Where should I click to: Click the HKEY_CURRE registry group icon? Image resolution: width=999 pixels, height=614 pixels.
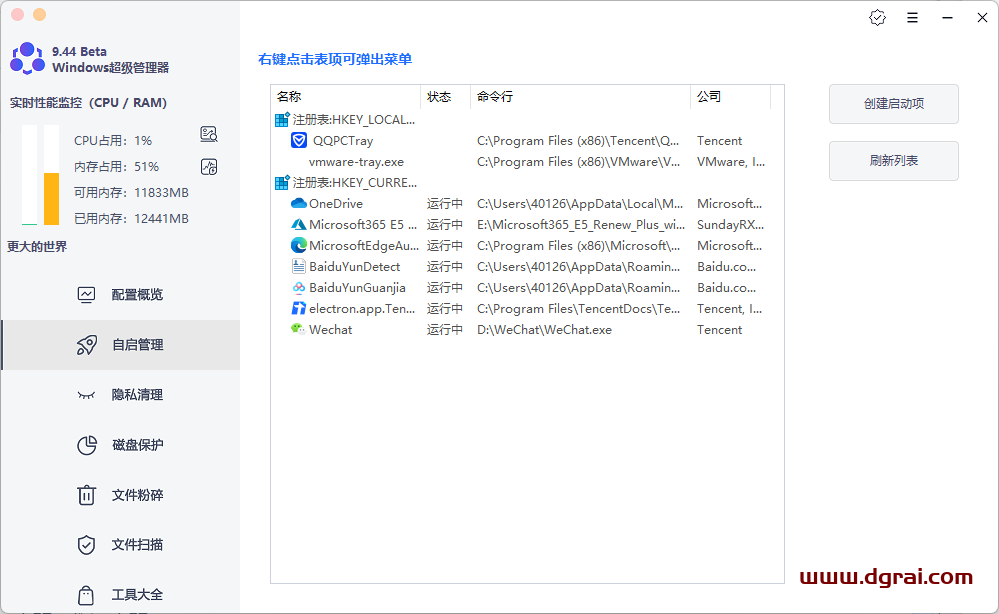(282, 182)
